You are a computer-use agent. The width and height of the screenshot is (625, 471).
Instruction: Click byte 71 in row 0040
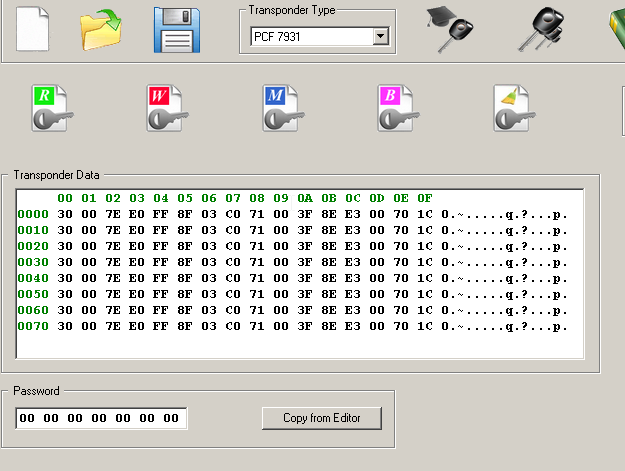click(257, 278)
